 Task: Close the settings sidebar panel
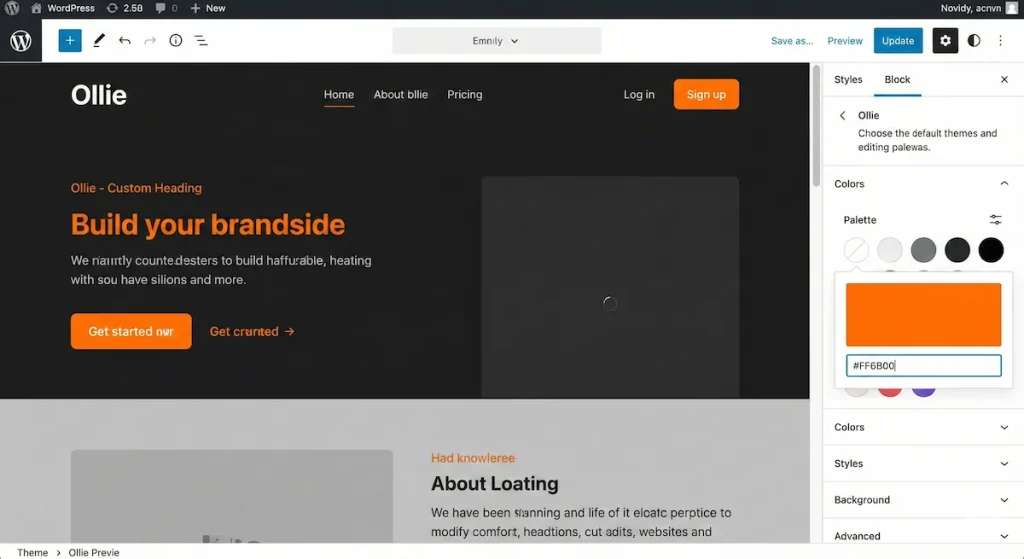pyautogui.click(x=1004, y=80)
